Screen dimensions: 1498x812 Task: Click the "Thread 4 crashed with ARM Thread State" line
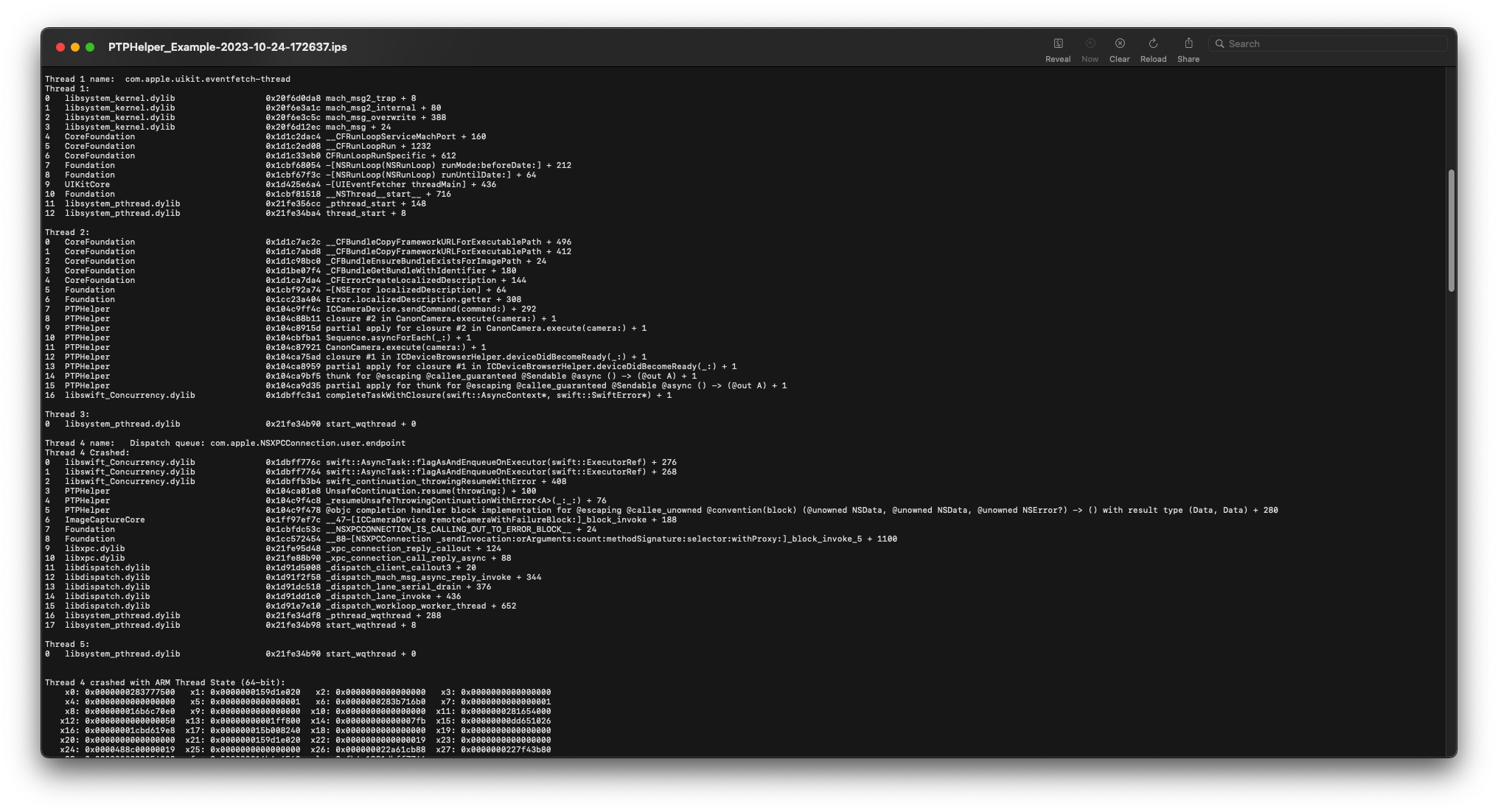click(164, 682)
